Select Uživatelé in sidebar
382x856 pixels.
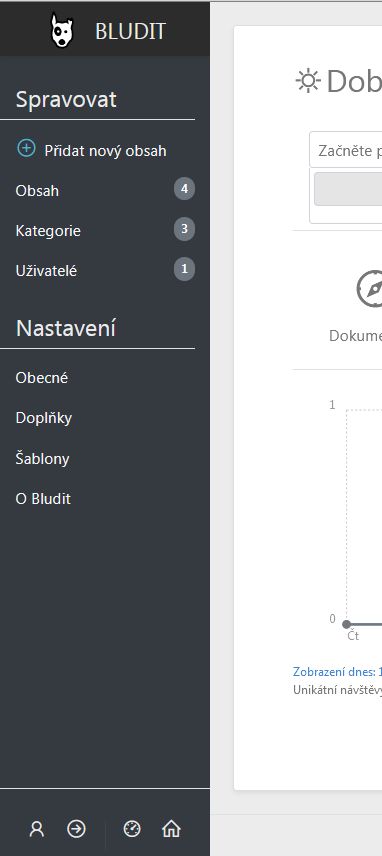click(x=46, y=271)
